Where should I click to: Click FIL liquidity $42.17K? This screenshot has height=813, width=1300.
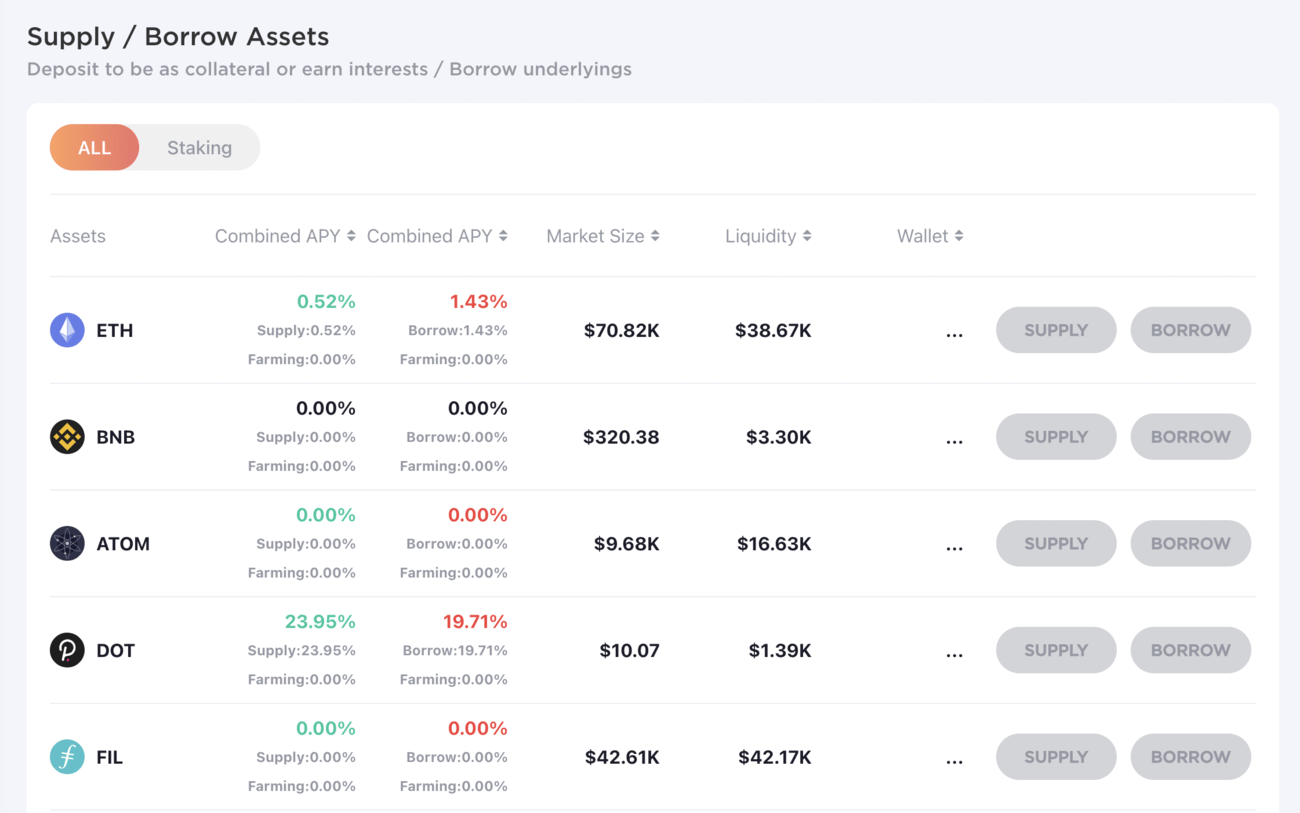[775, 757]
